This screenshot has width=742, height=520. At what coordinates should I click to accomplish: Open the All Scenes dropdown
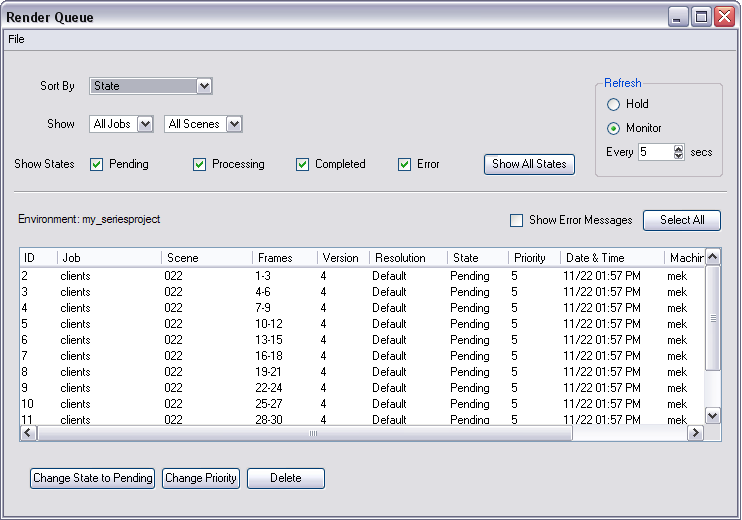[x=234, y=124]
